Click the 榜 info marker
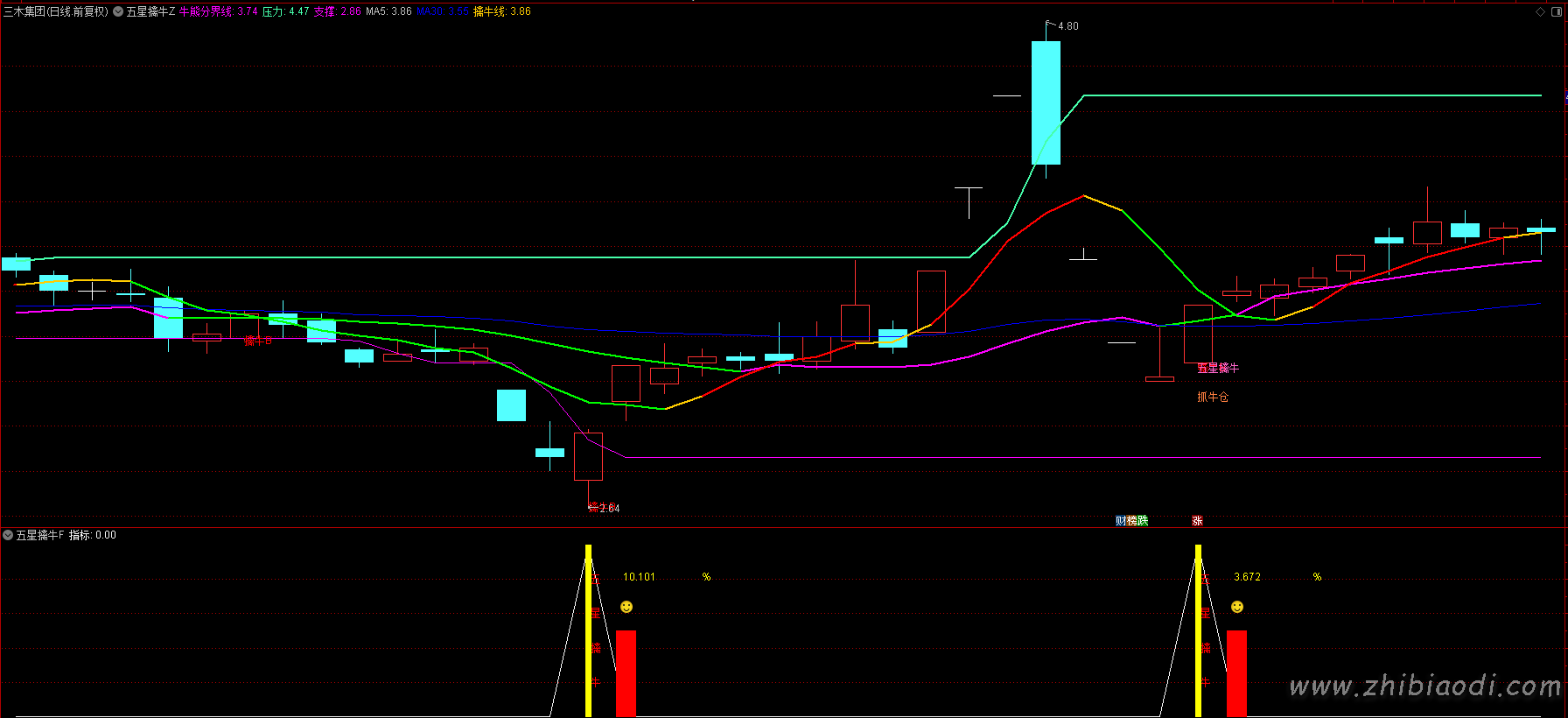The width and height of the screenshot is (1568, 718). point(1131,521)
